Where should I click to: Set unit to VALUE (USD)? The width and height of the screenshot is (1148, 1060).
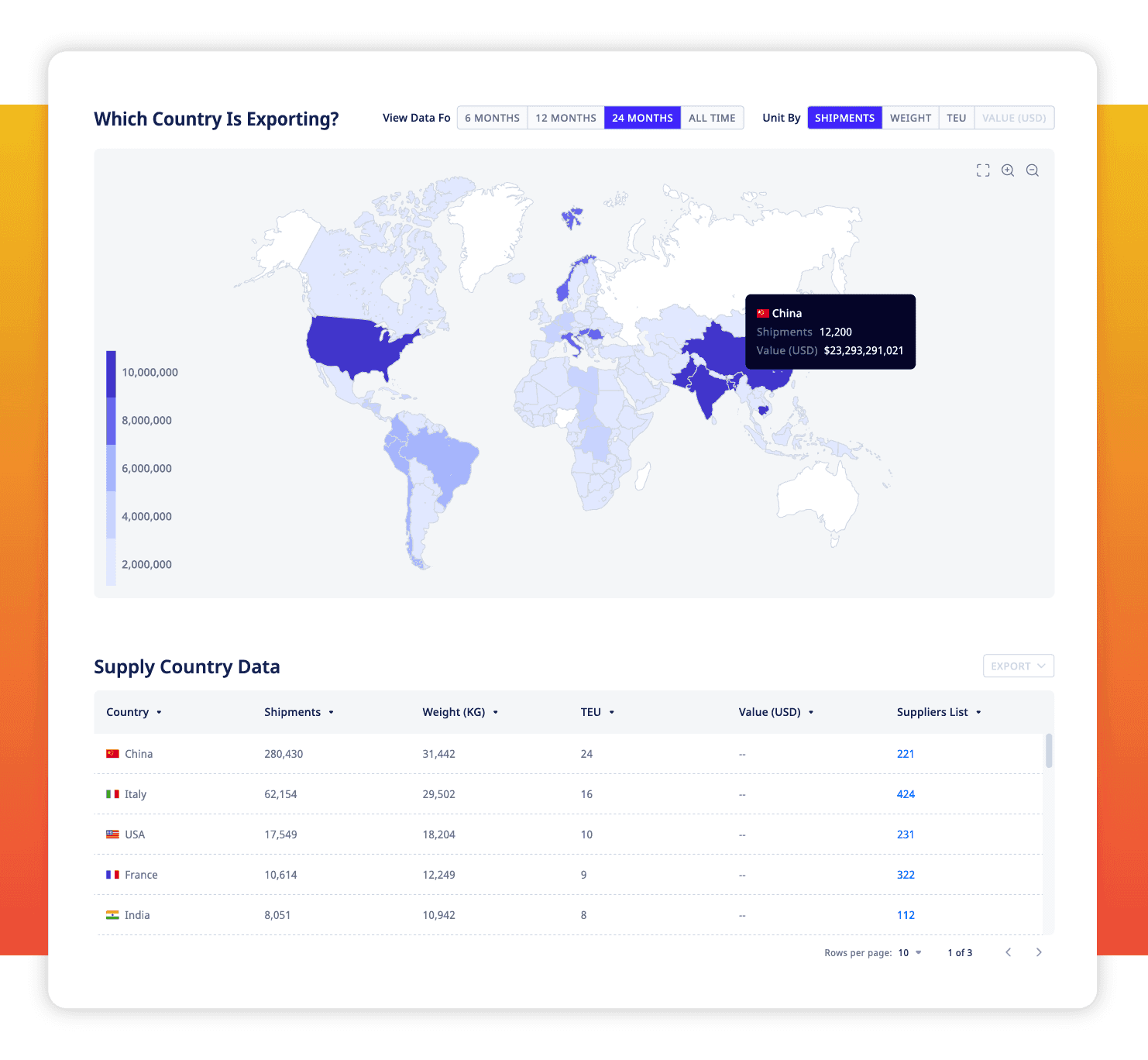[x=1014, y=118]
